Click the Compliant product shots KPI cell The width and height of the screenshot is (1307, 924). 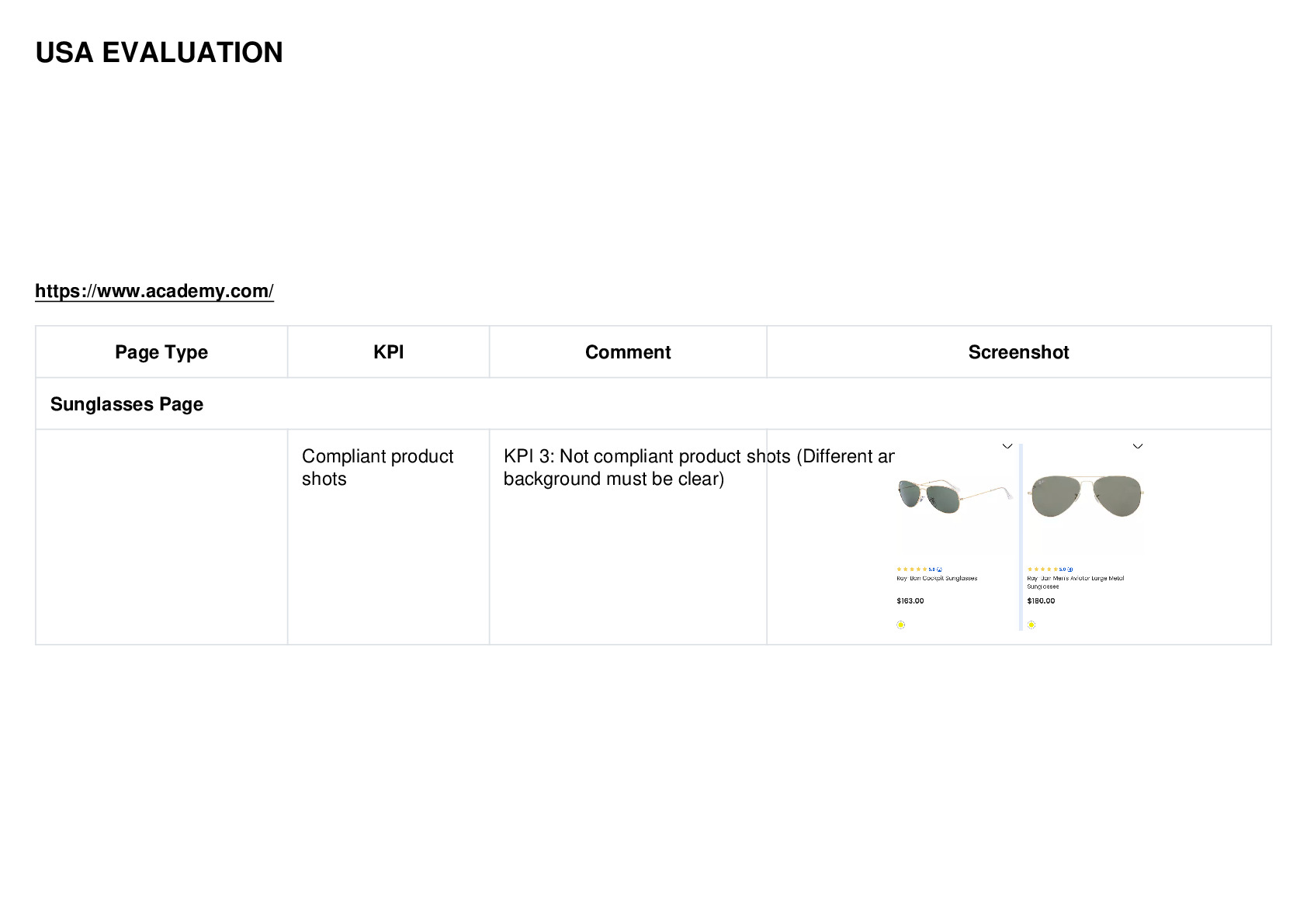(388, 537)
